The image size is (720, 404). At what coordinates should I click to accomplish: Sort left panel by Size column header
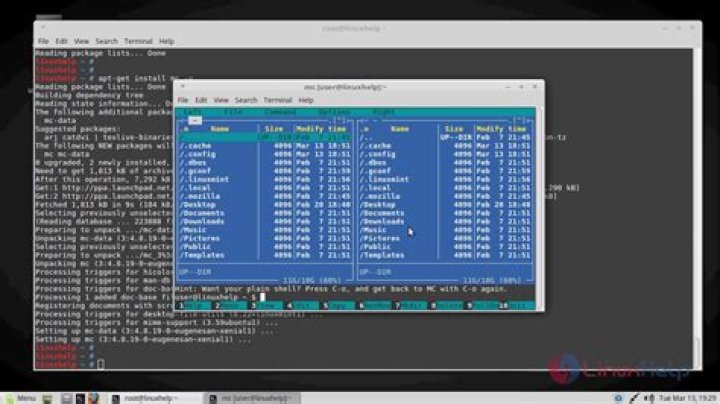(274, 129)
